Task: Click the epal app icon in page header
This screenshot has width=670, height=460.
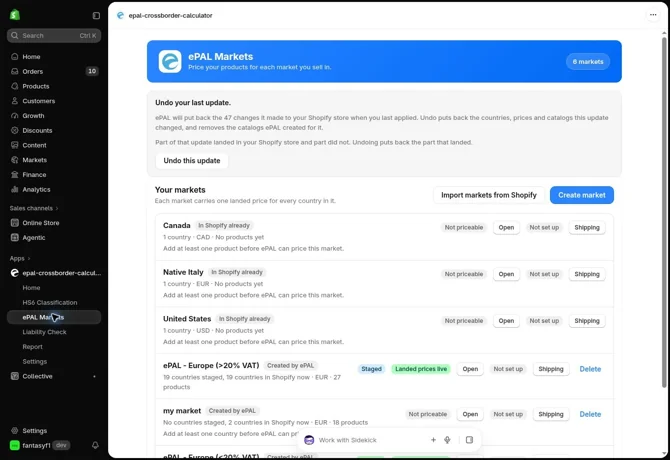Action: point(120,15)
